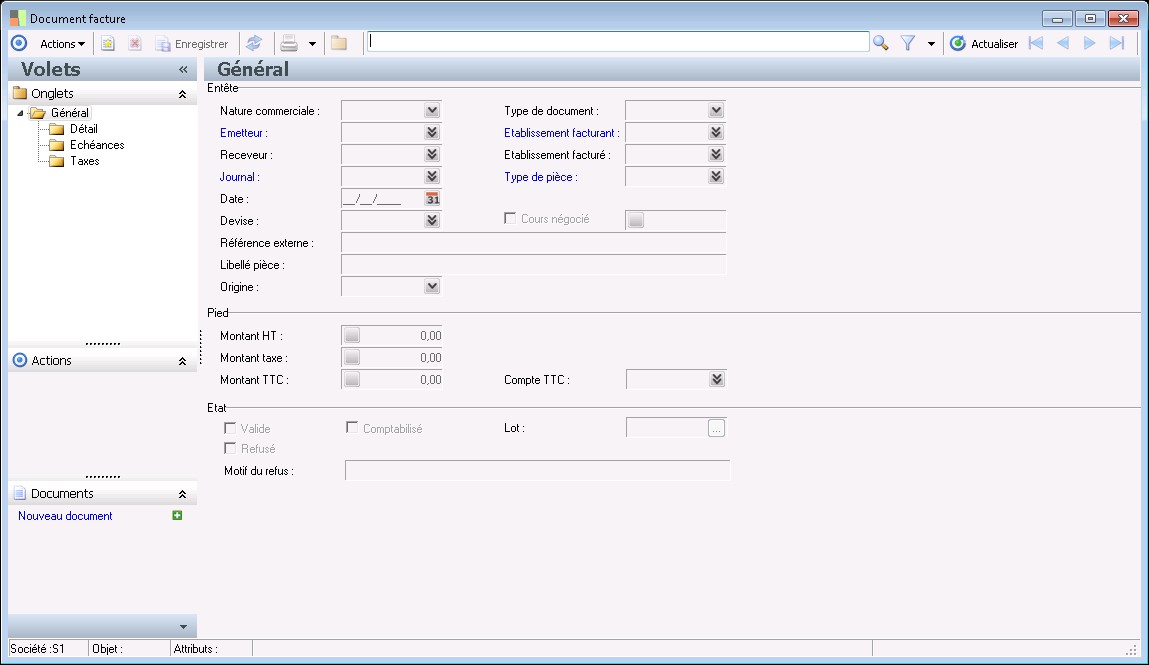Click the Nouveau document link

tap(65, 516)
